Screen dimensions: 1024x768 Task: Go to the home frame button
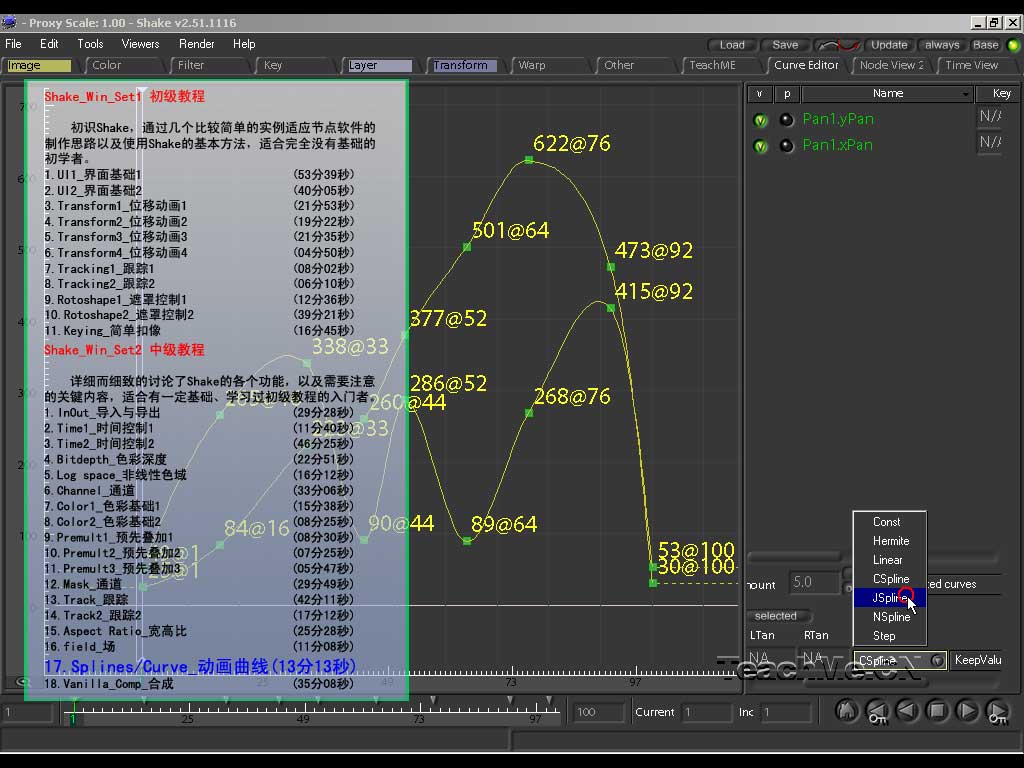point(846,711)
